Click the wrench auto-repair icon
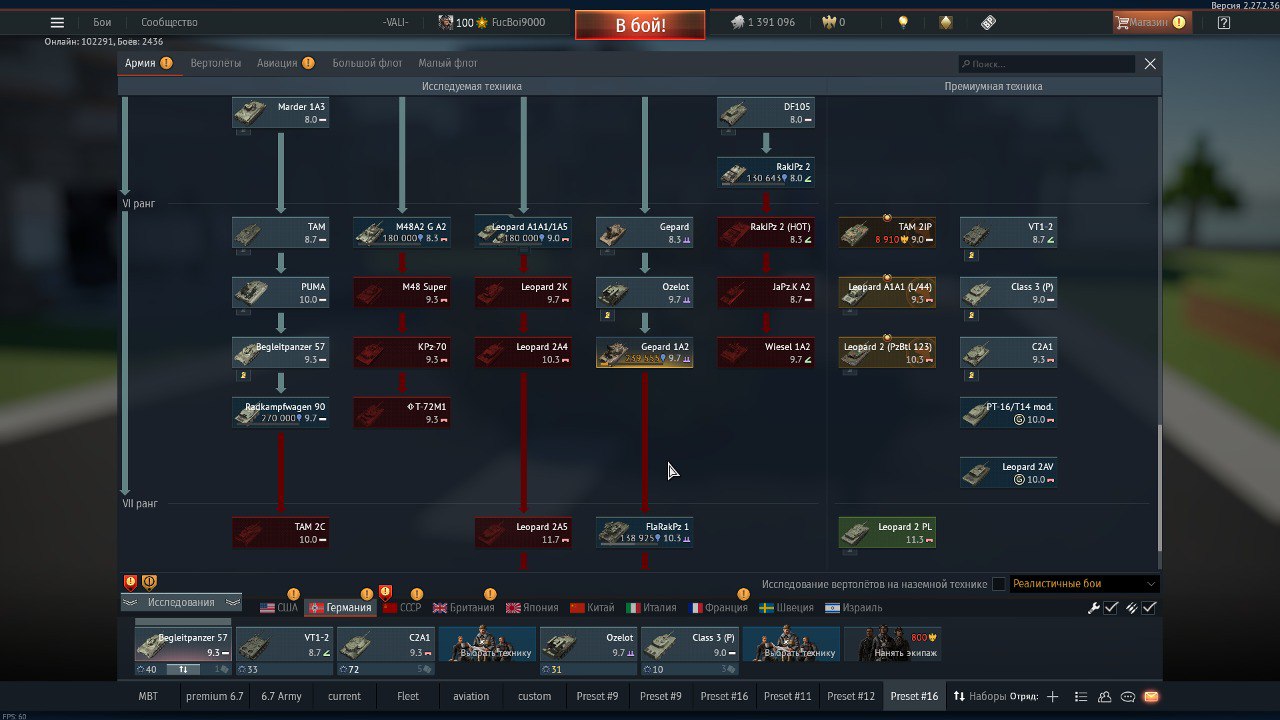The height and width of the screenshot is (720, 1280). (1094, 608)
